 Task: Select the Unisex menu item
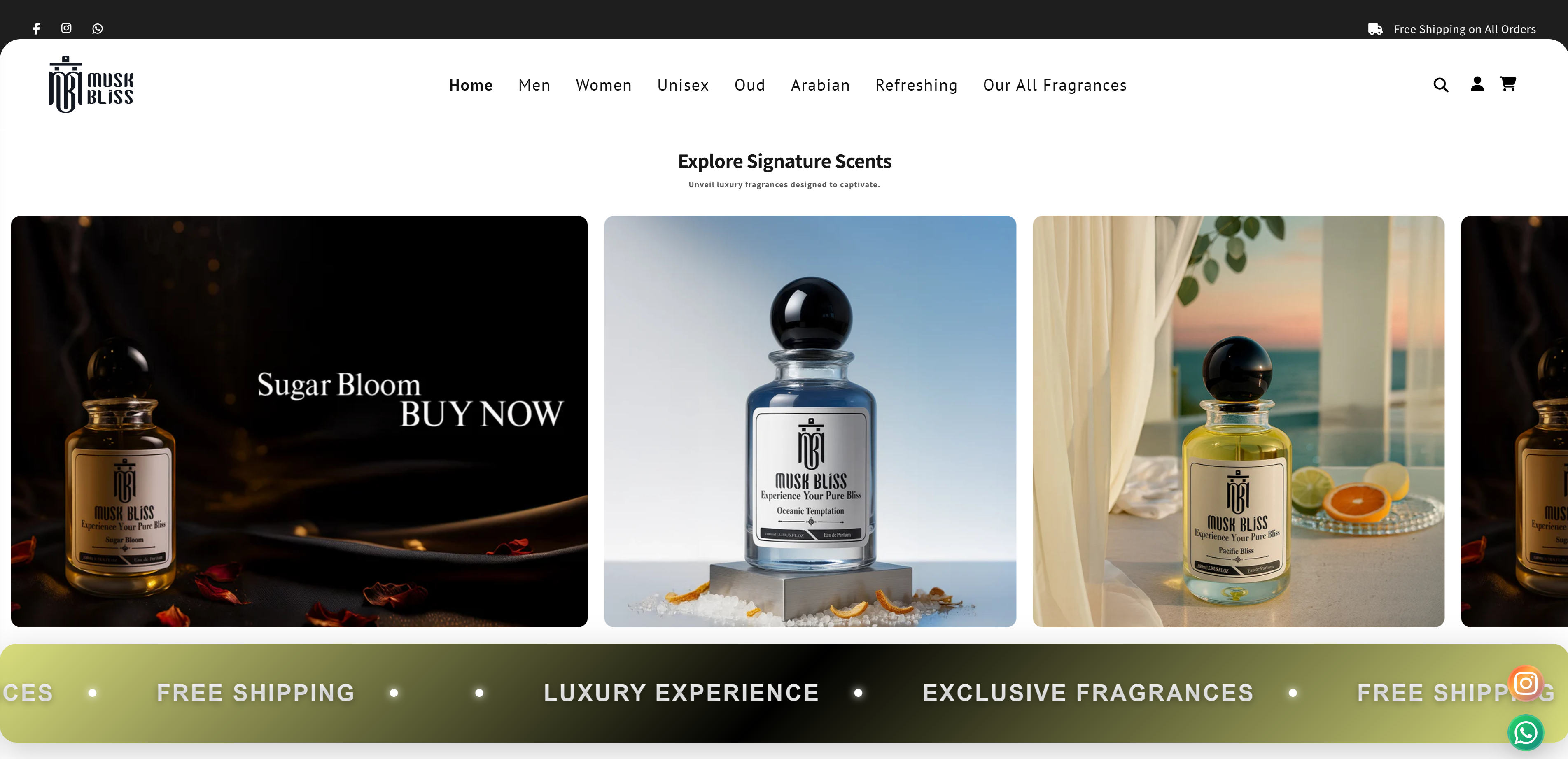click(683, 85)
